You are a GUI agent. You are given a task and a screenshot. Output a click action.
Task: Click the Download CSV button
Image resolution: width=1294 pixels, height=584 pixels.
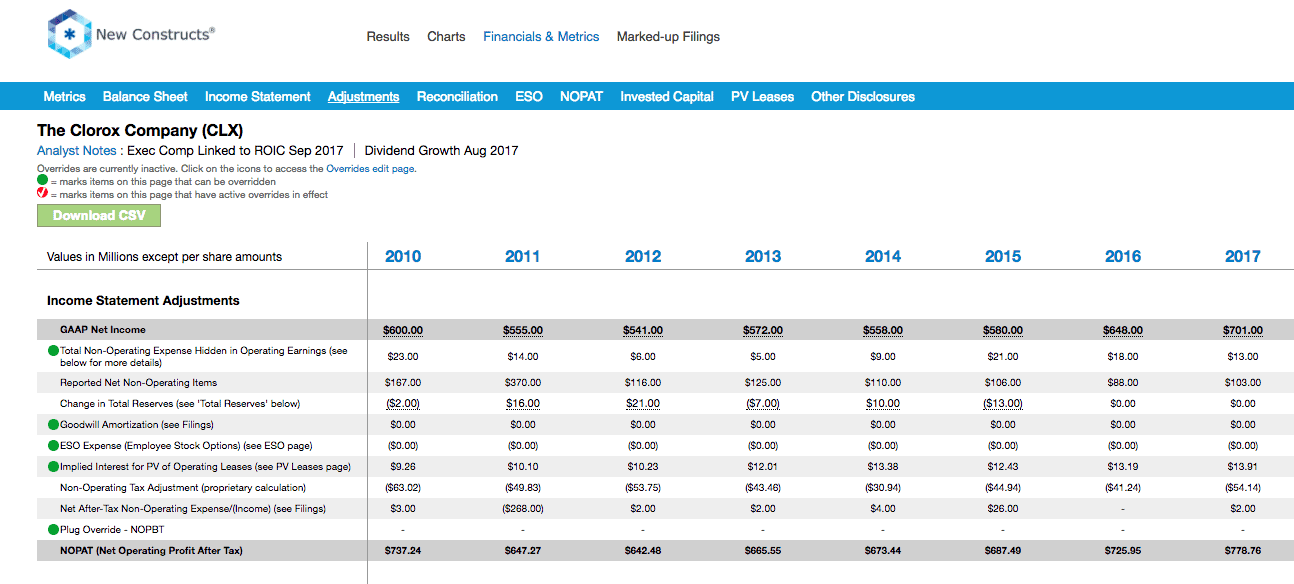pyautogui.click(x=99, y=216)
